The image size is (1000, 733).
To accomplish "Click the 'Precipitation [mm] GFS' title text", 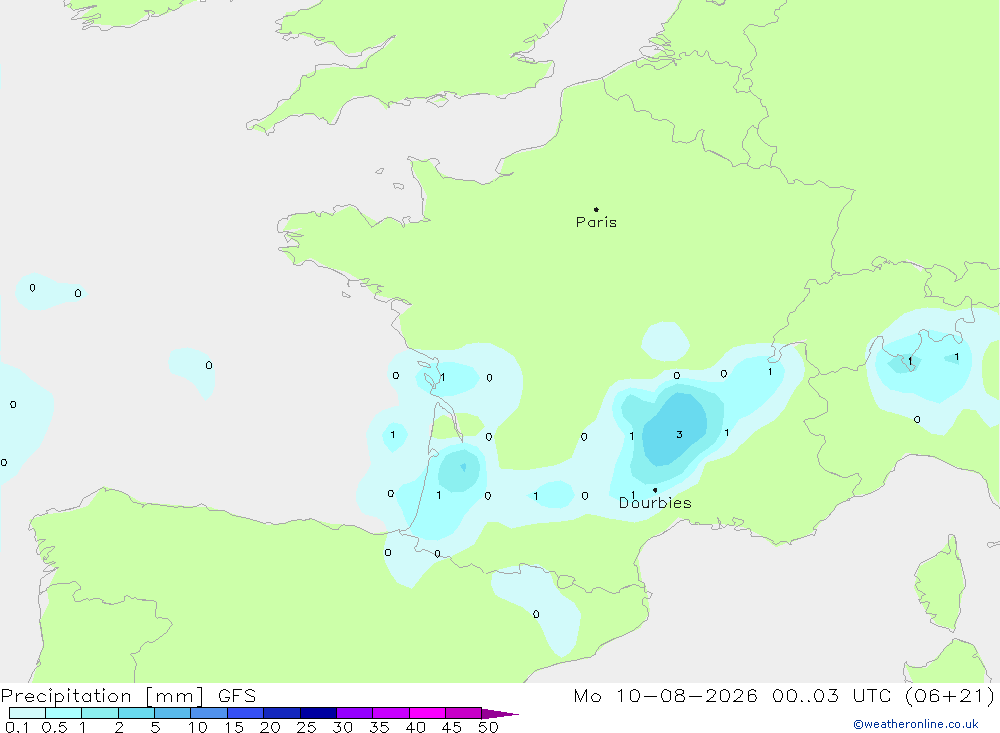I will click(x=128, y=695).
